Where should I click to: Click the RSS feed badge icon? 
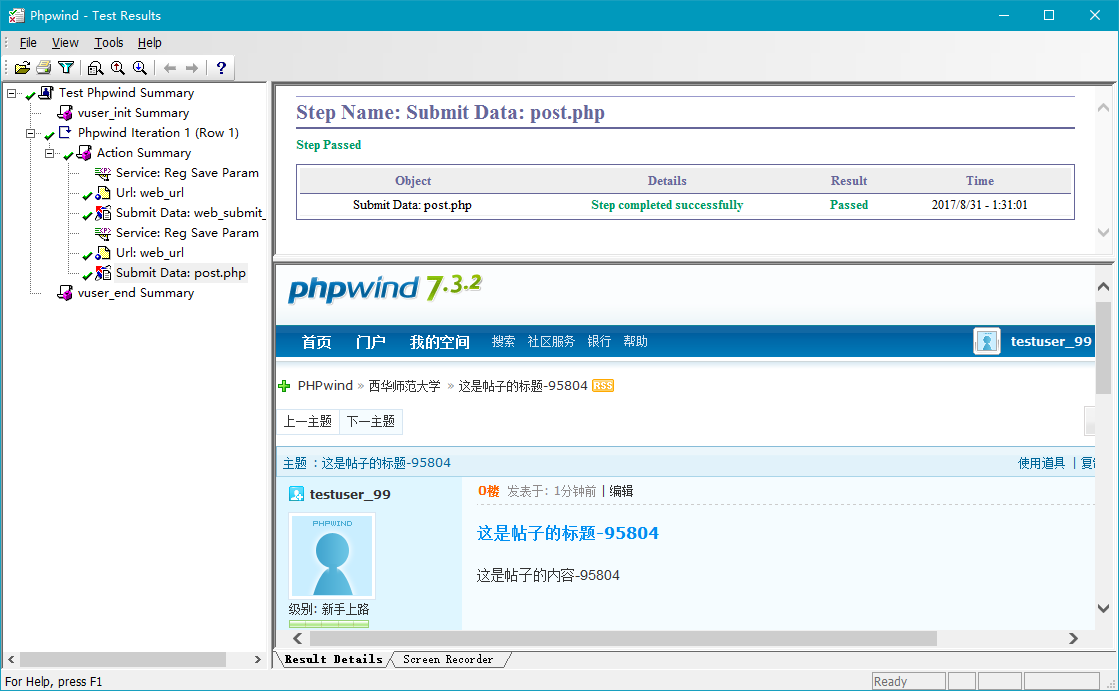pyautogui.click(x=603, y=385)
